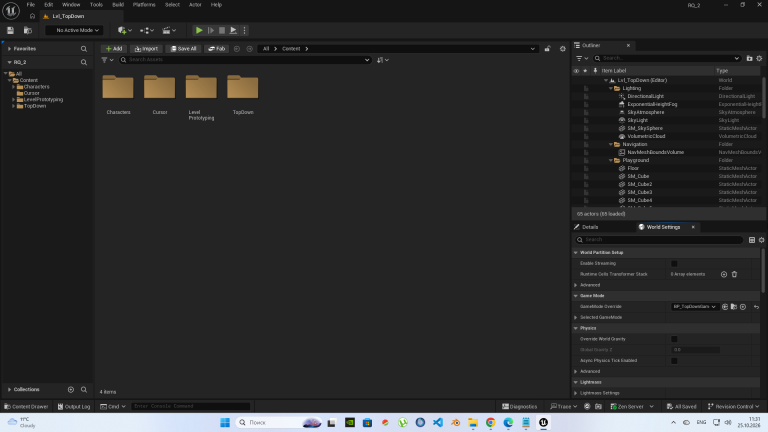Lock the content browser with padlock icon
768x432 pixels.
coord(548,48)
